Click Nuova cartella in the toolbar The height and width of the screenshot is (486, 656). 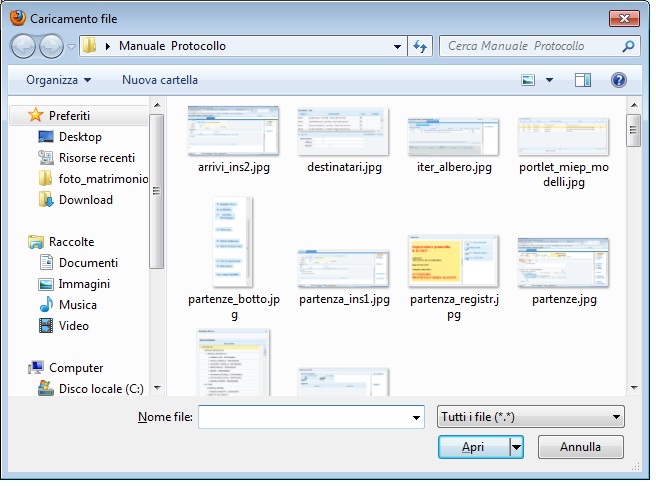[x=160, y=80]
